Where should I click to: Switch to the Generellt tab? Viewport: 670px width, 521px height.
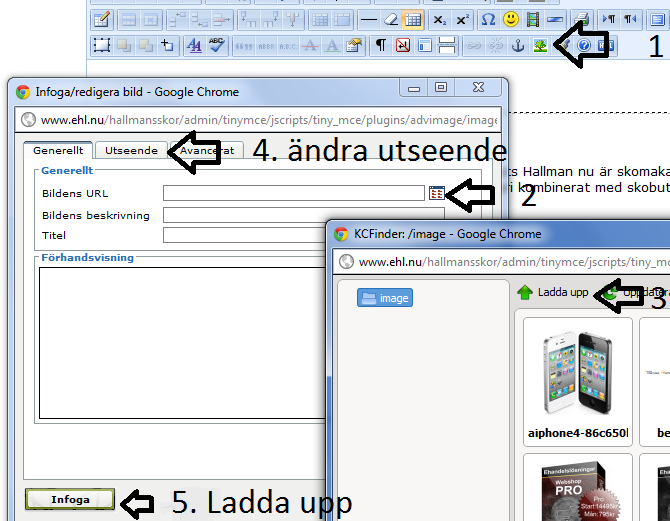point(58,150)
